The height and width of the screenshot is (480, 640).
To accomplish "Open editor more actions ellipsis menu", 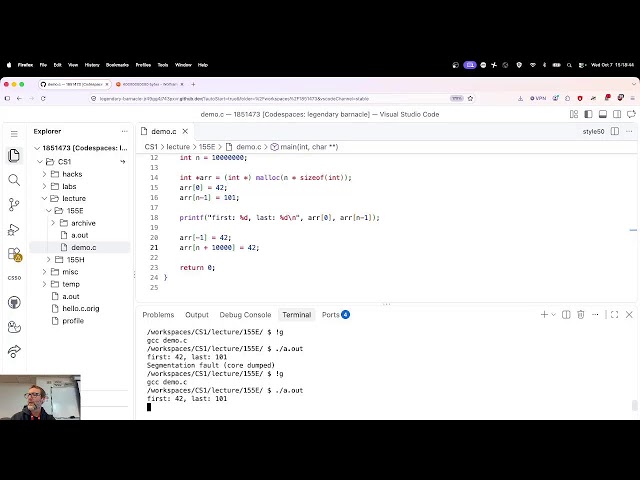I will point(629,131).
